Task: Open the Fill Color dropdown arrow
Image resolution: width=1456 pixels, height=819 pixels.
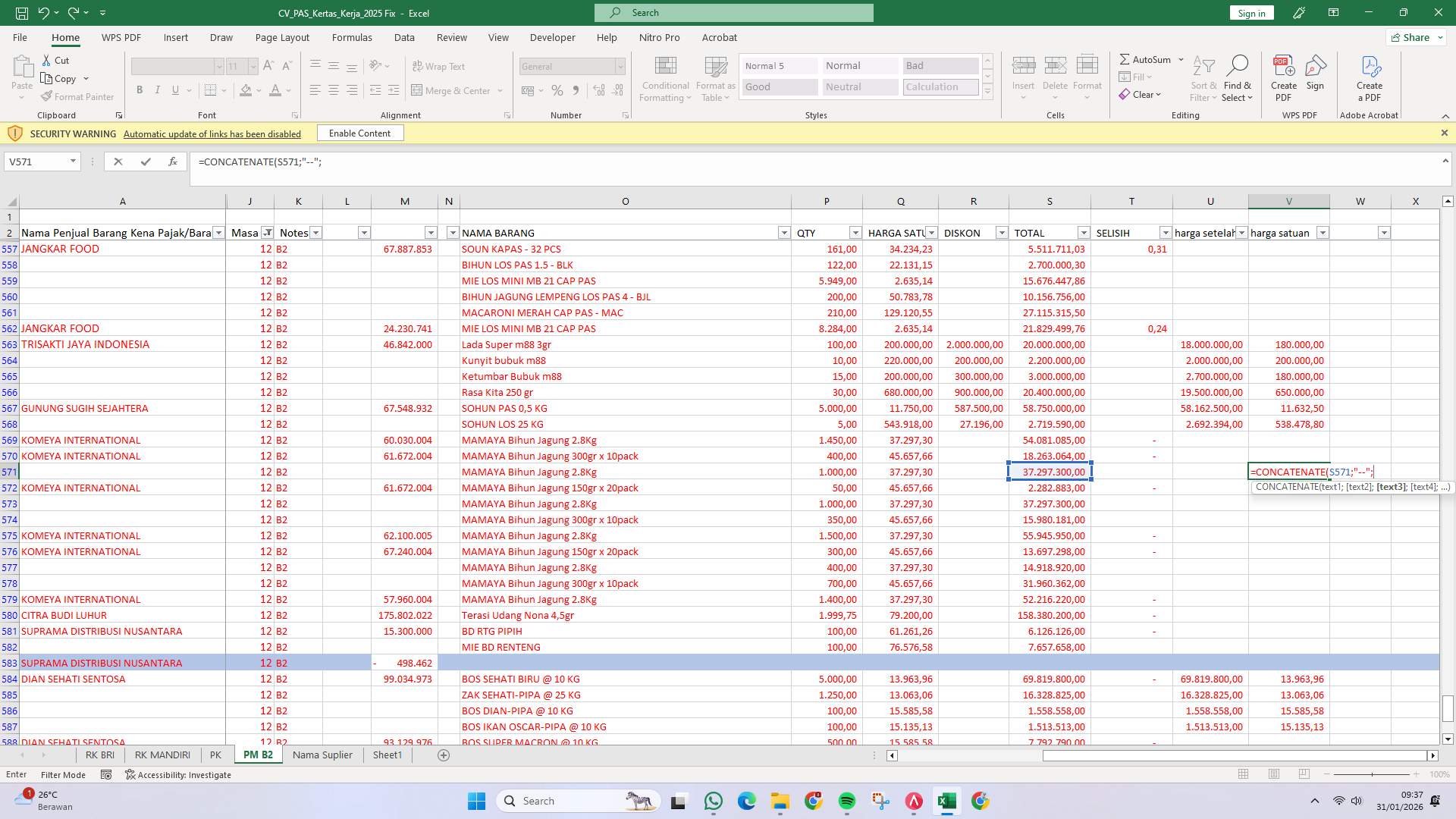Action: (x=257, y=90)
